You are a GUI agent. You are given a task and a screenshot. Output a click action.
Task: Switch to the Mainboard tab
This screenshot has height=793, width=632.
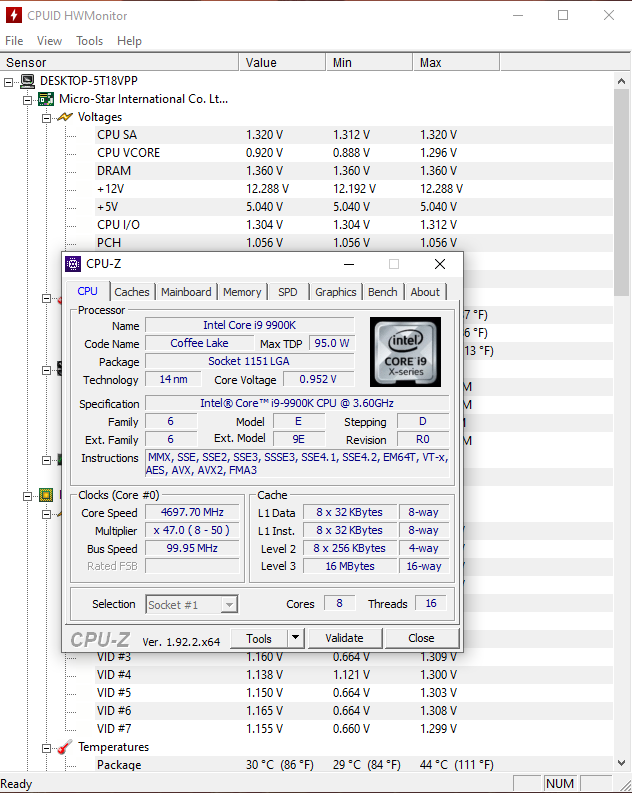coord(186,292)
